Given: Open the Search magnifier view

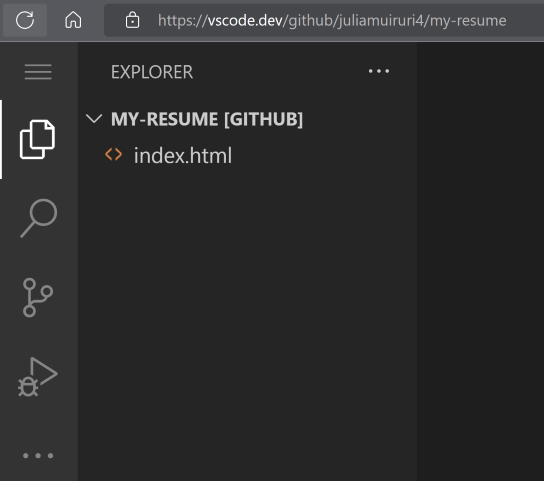Looking at the screenshot, I should [x=39, y=218].
